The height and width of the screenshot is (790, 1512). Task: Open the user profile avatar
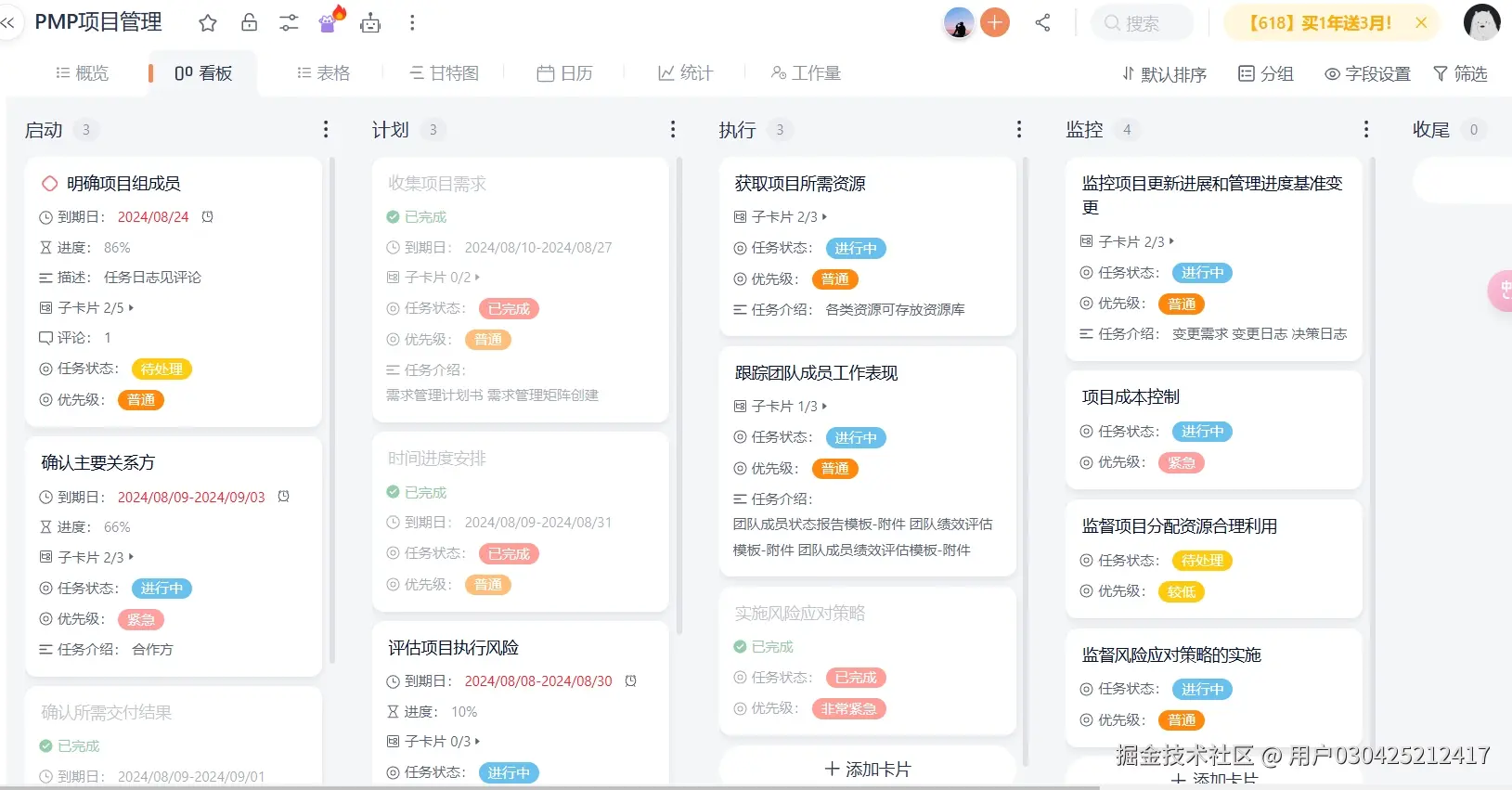(x=1481, y=22)
